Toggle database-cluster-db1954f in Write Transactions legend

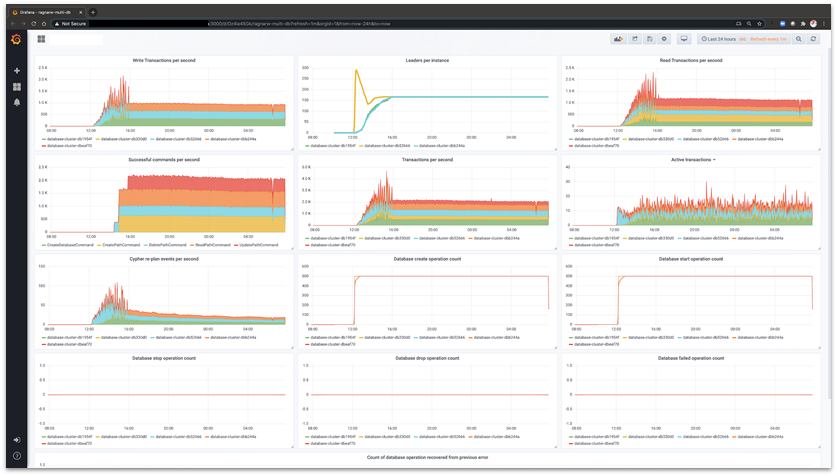point(69,139)
